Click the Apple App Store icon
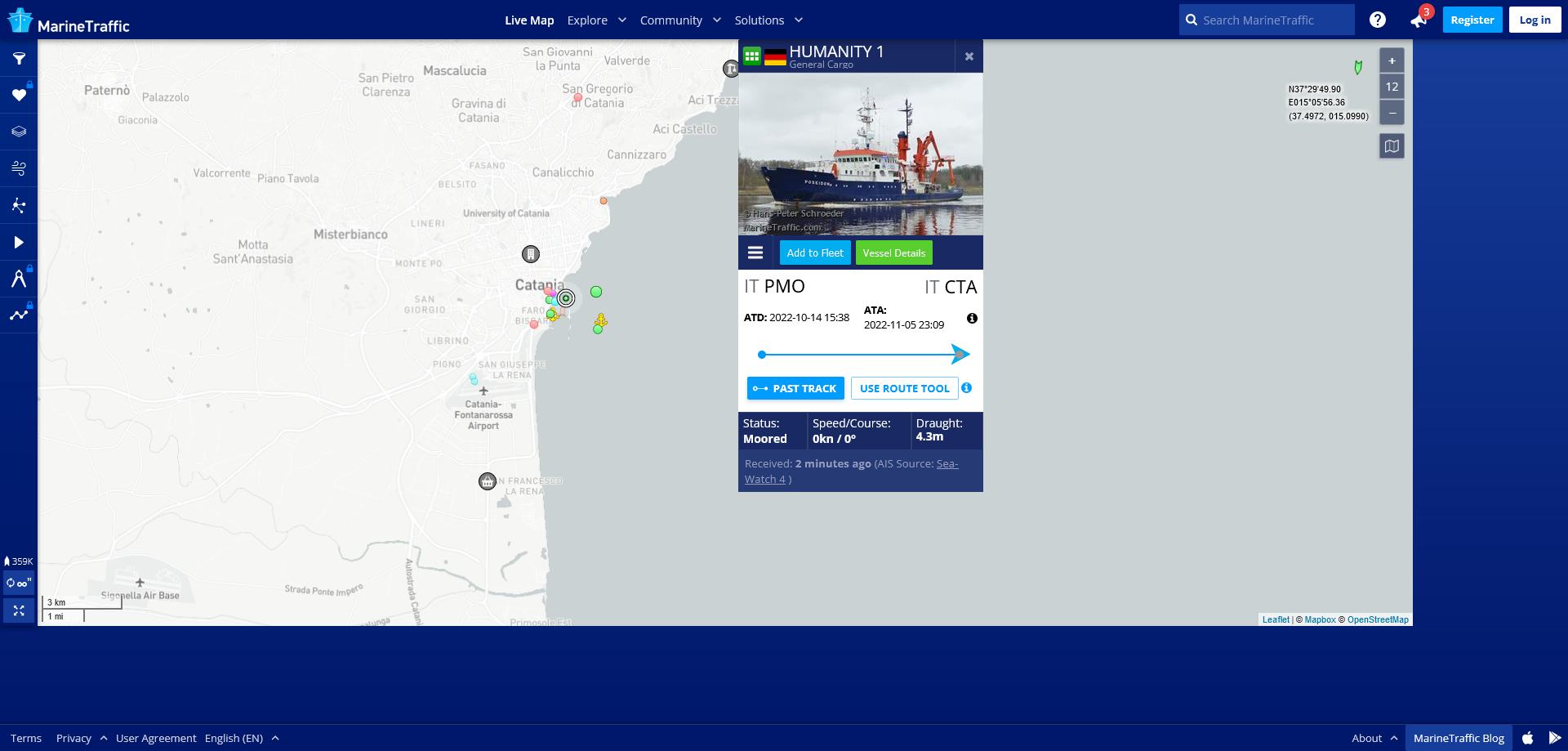 1528,738
